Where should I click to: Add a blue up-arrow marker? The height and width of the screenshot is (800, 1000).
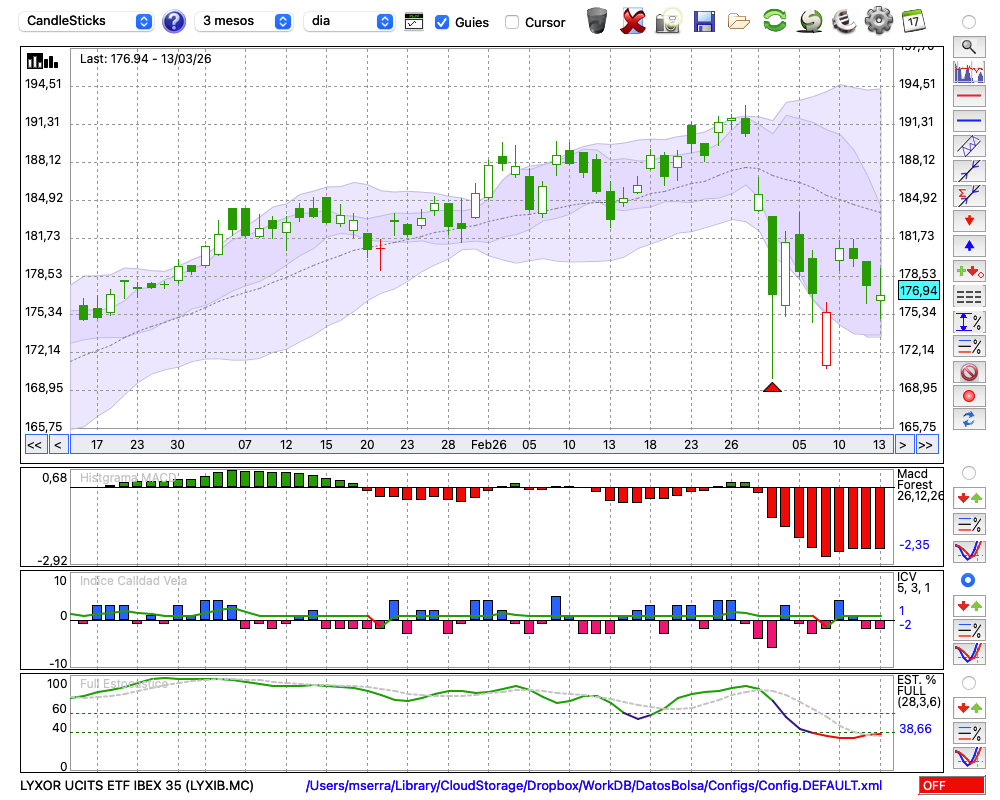pos(969,246)
